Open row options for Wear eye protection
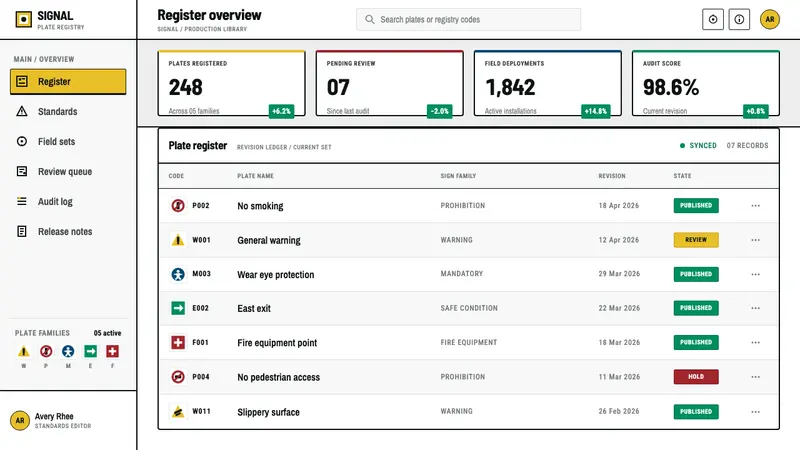Image resolution: width=800 pixels, height=450 pixels. point(756,274)
